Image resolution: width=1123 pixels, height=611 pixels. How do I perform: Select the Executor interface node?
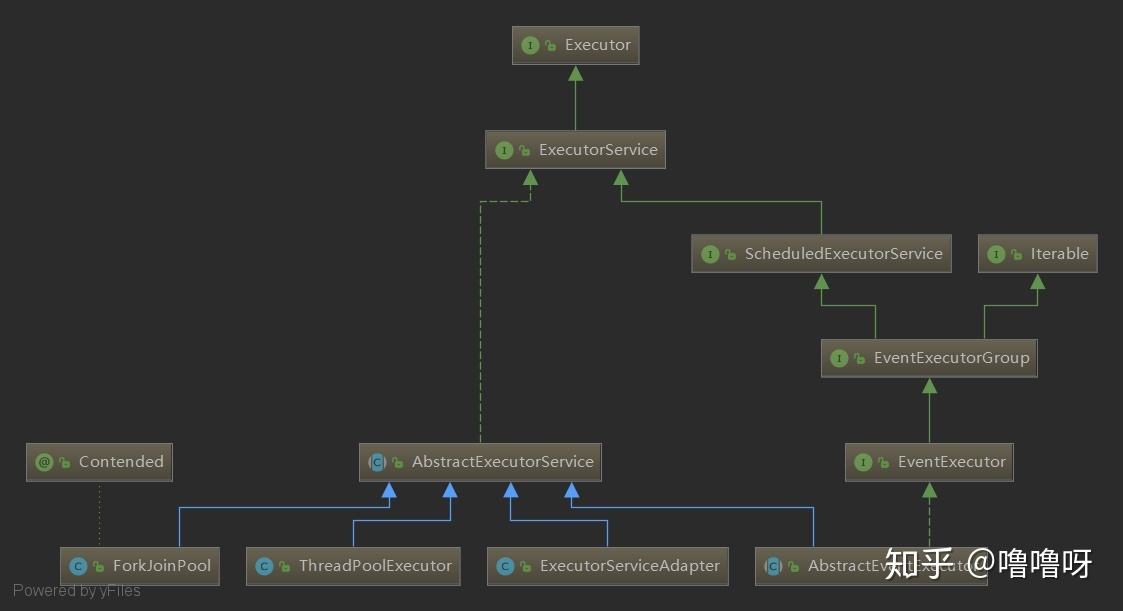pos(575,45)
